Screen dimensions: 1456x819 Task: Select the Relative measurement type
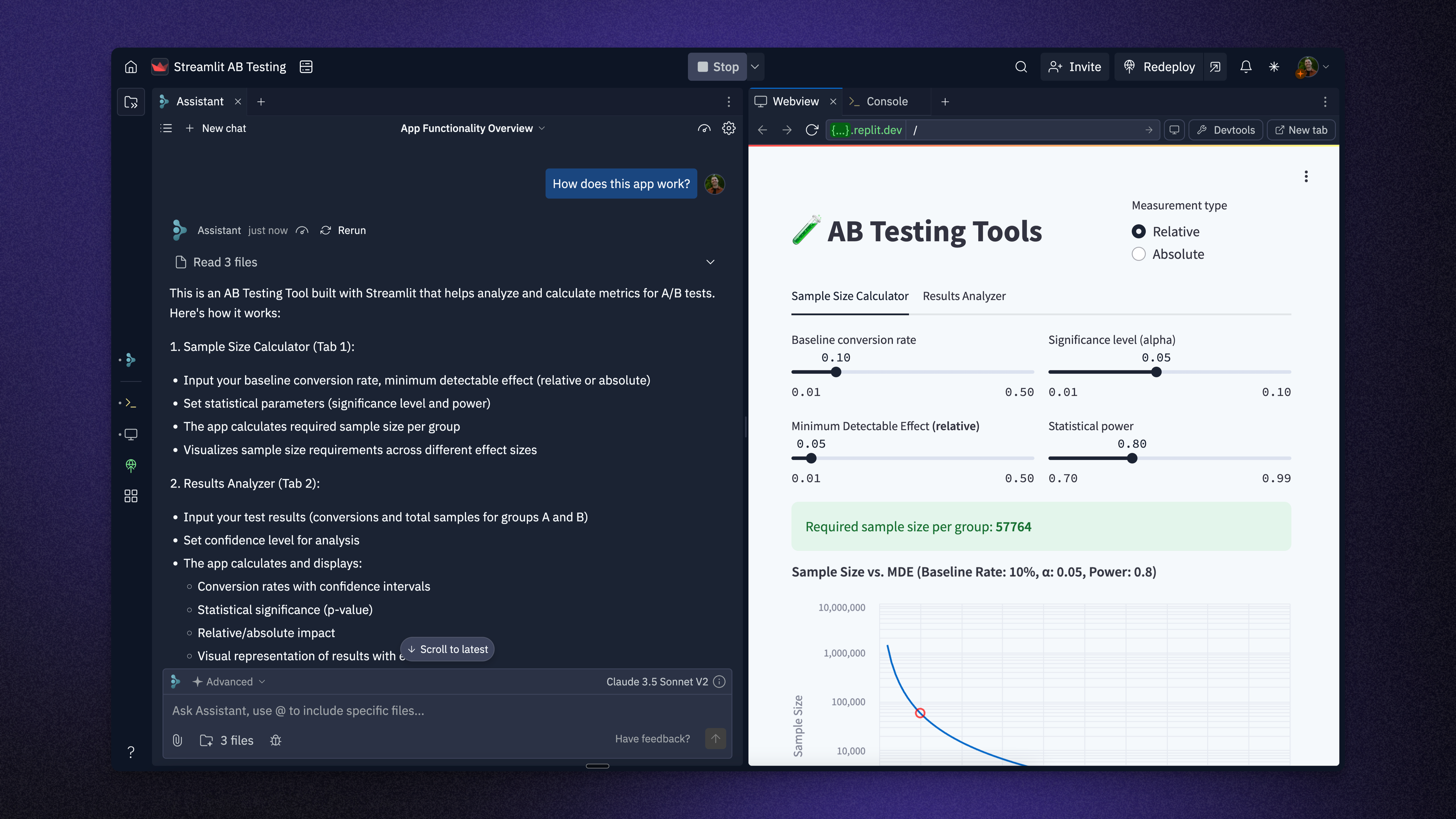coord(1138,231)
